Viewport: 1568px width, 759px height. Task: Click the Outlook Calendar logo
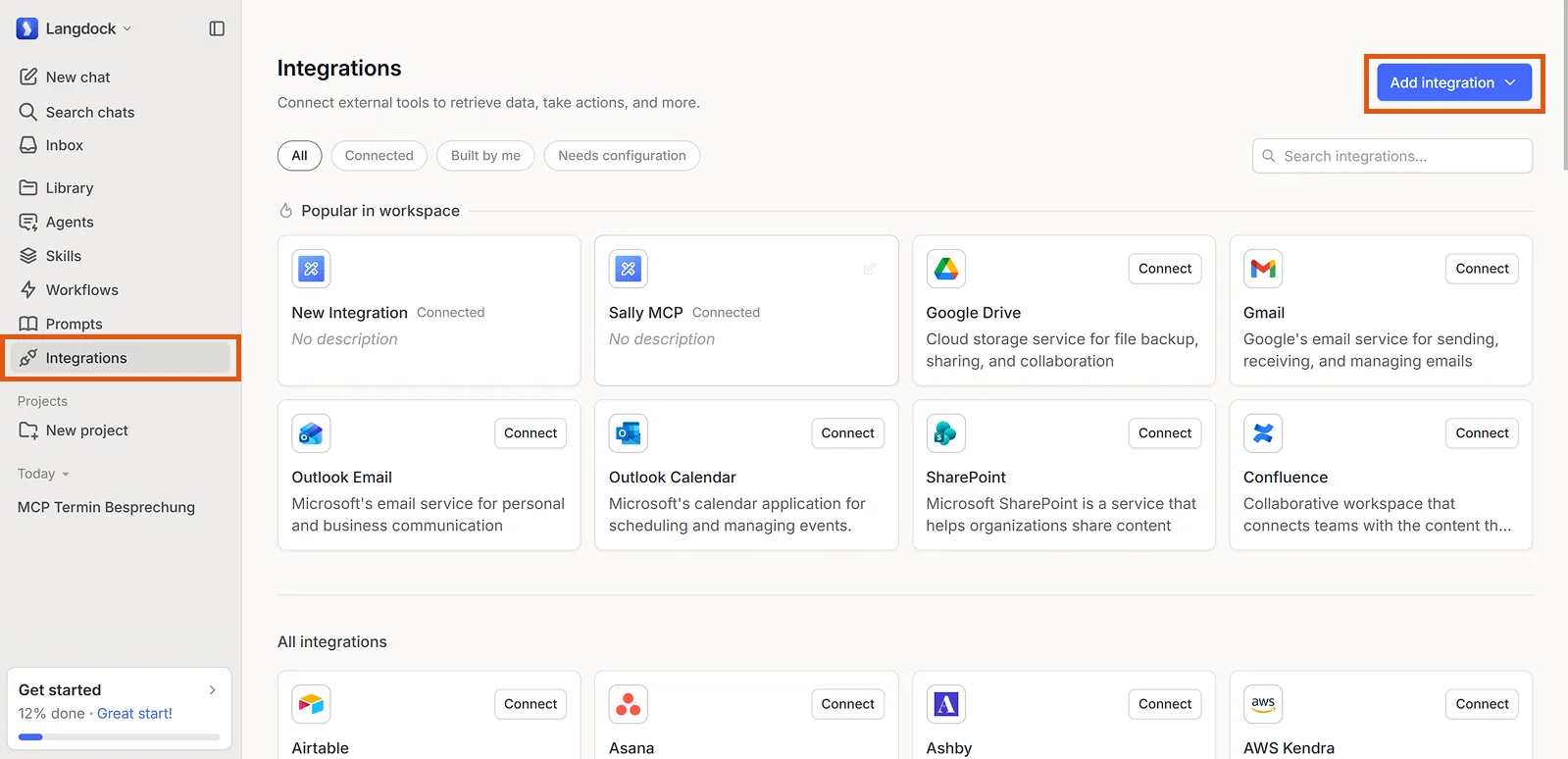pyautogui.click(x=629, y=433)
